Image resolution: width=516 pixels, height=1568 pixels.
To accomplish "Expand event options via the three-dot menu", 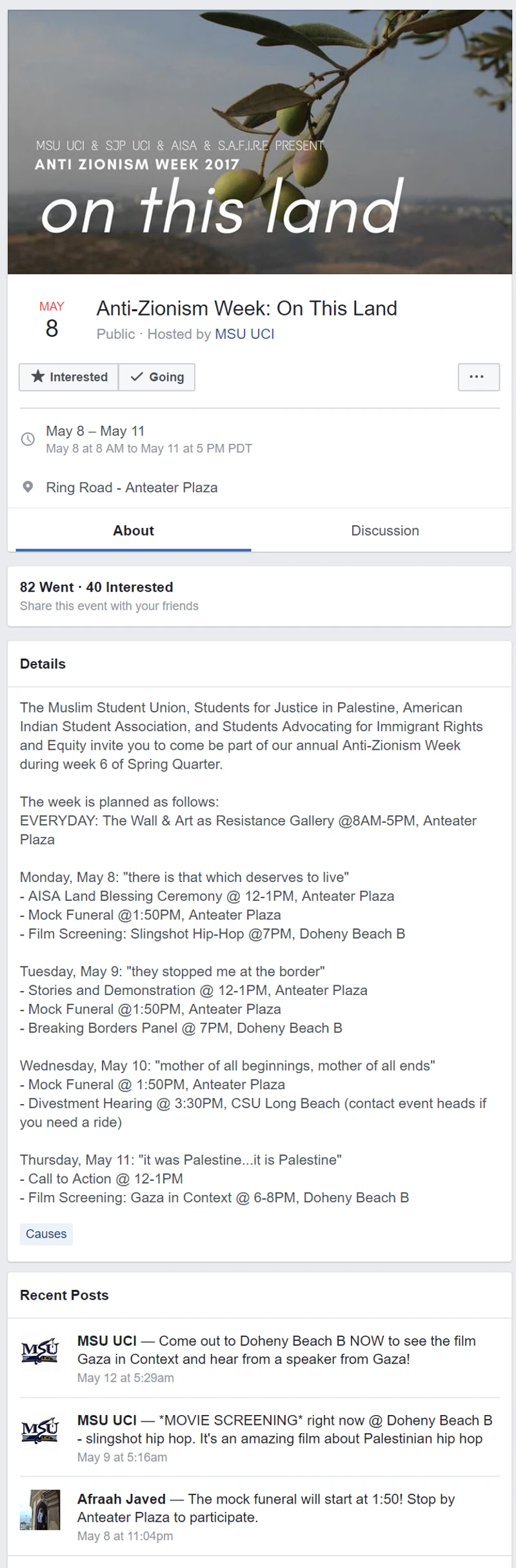I will coord(478,377).
